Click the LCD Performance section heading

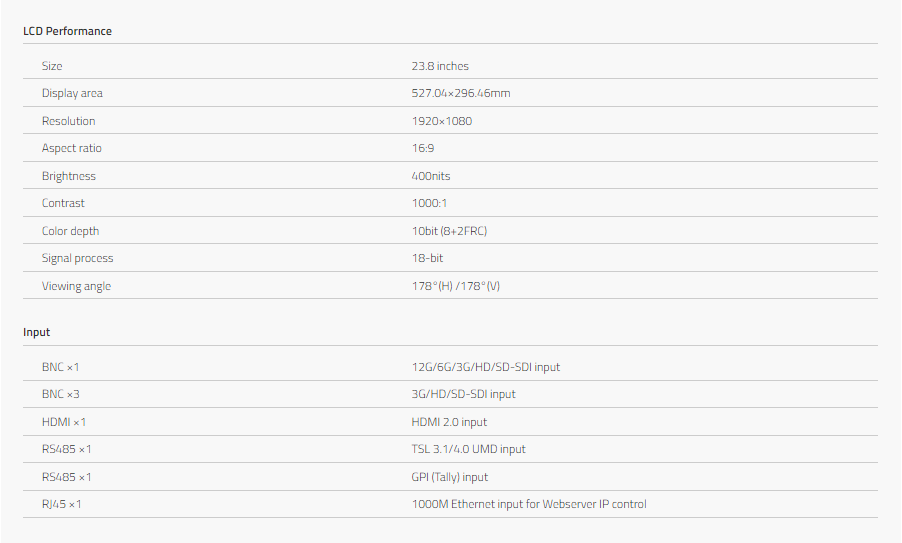point(67,31)
